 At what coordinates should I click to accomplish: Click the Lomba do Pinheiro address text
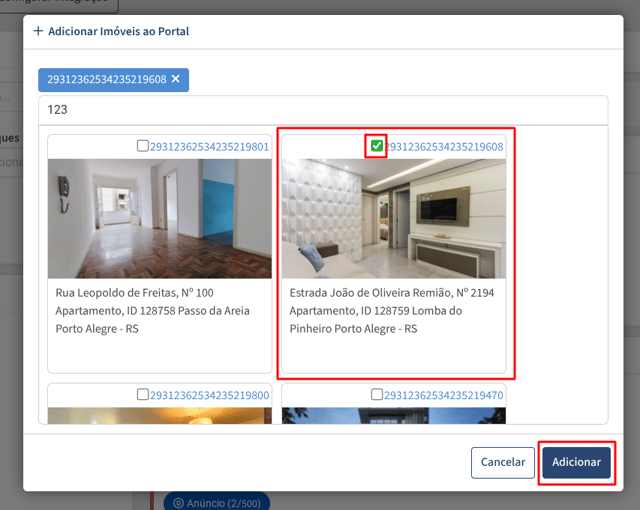[392, 310]
